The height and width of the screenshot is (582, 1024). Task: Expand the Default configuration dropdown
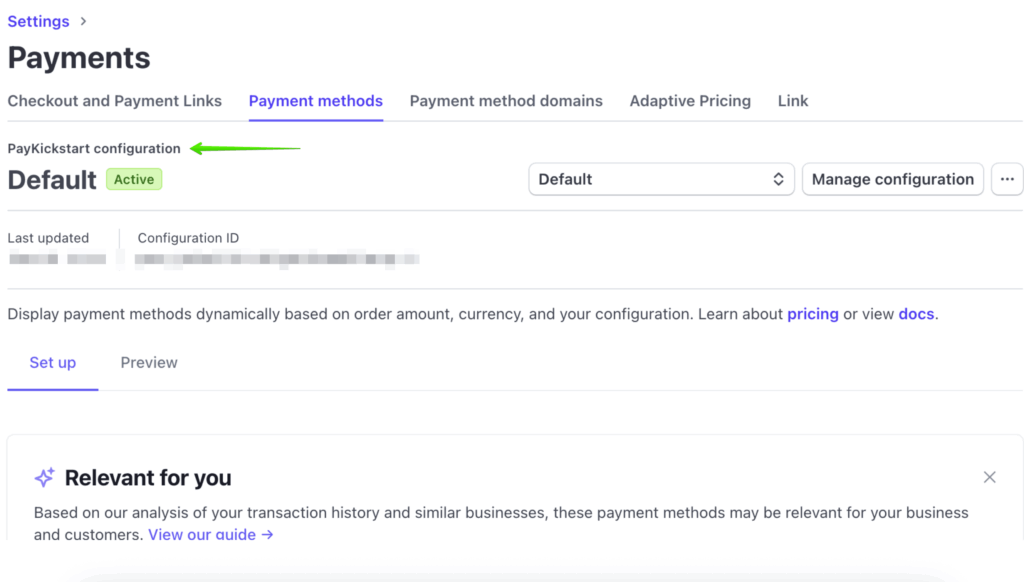tap(660, 180)
